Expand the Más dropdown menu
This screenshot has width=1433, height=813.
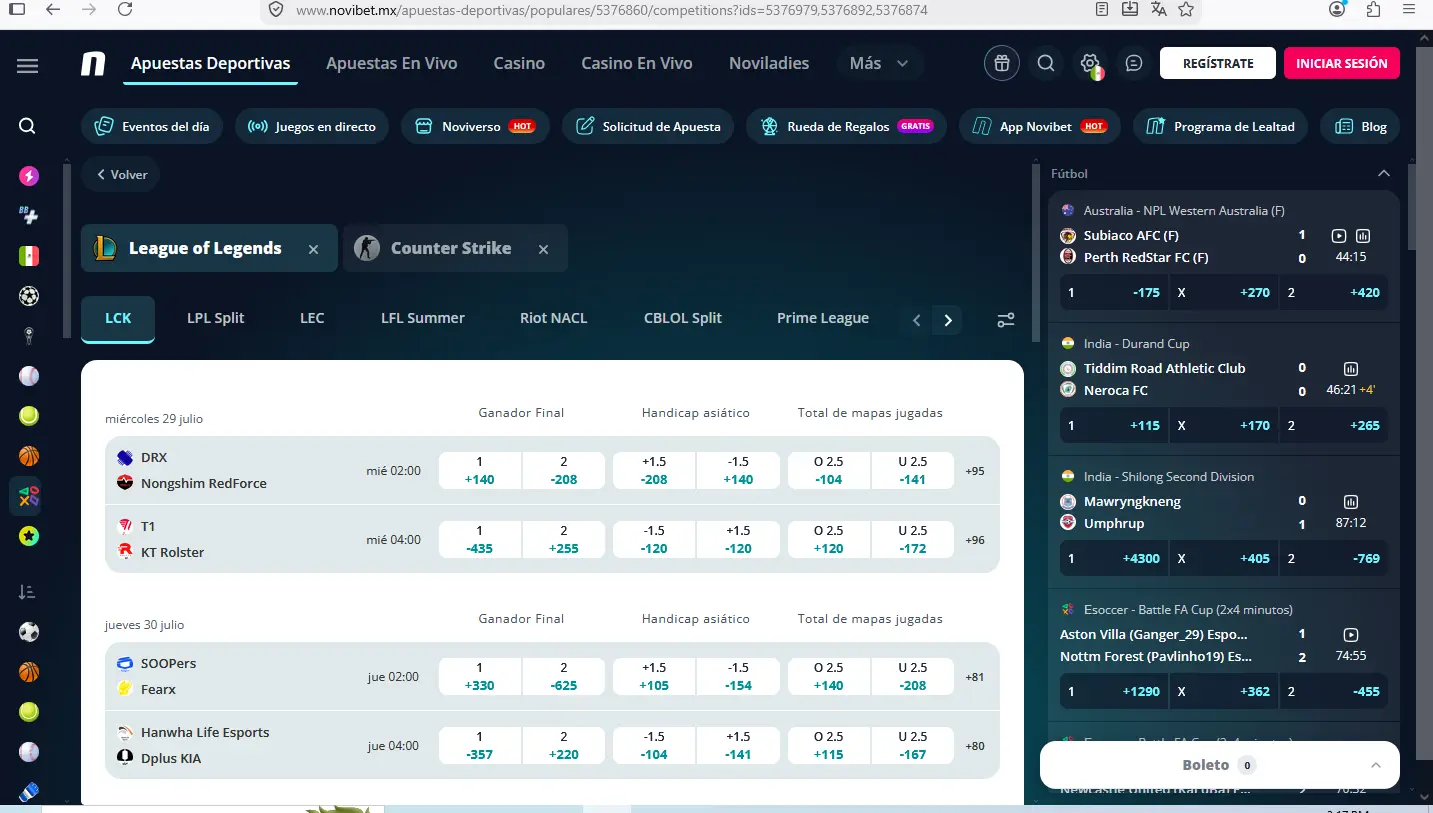tap(879, 63)
